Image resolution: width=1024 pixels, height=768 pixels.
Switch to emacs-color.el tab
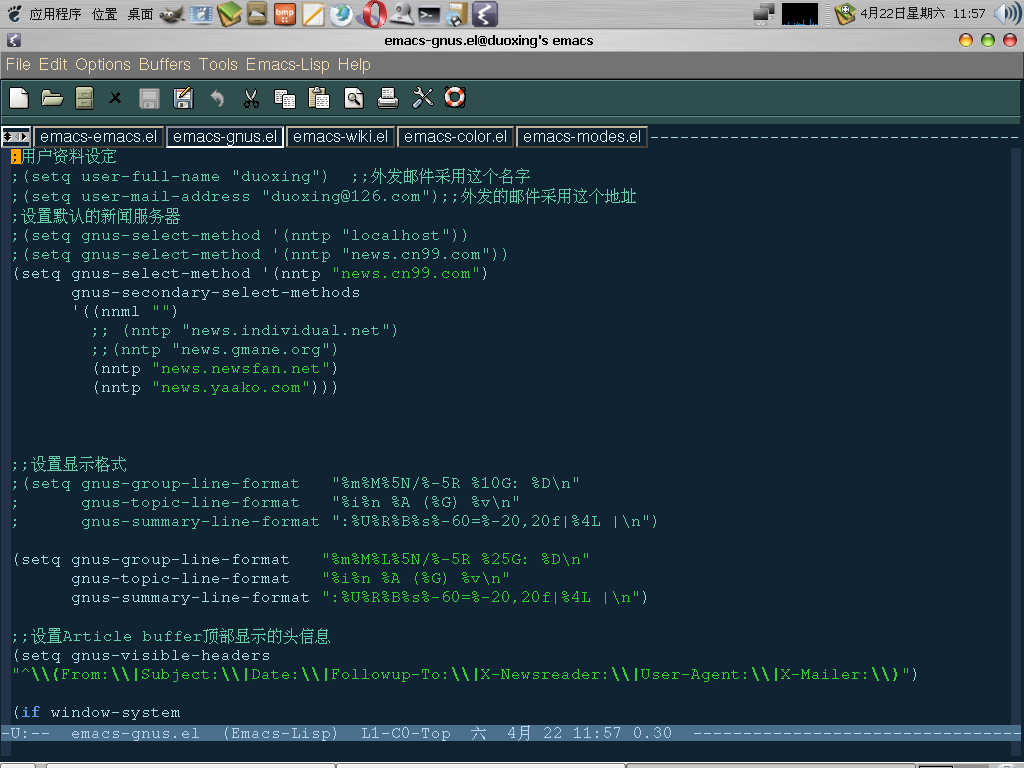tap(455, 136)
